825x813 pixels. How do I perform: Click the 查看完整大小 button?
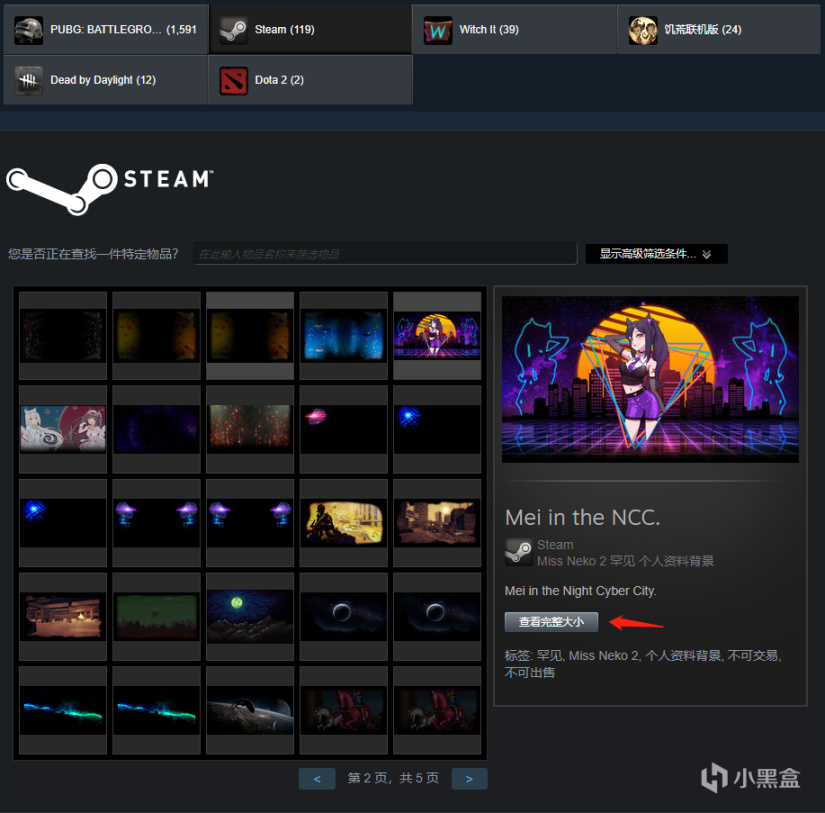pyautogui.click(x=551, y=620)
